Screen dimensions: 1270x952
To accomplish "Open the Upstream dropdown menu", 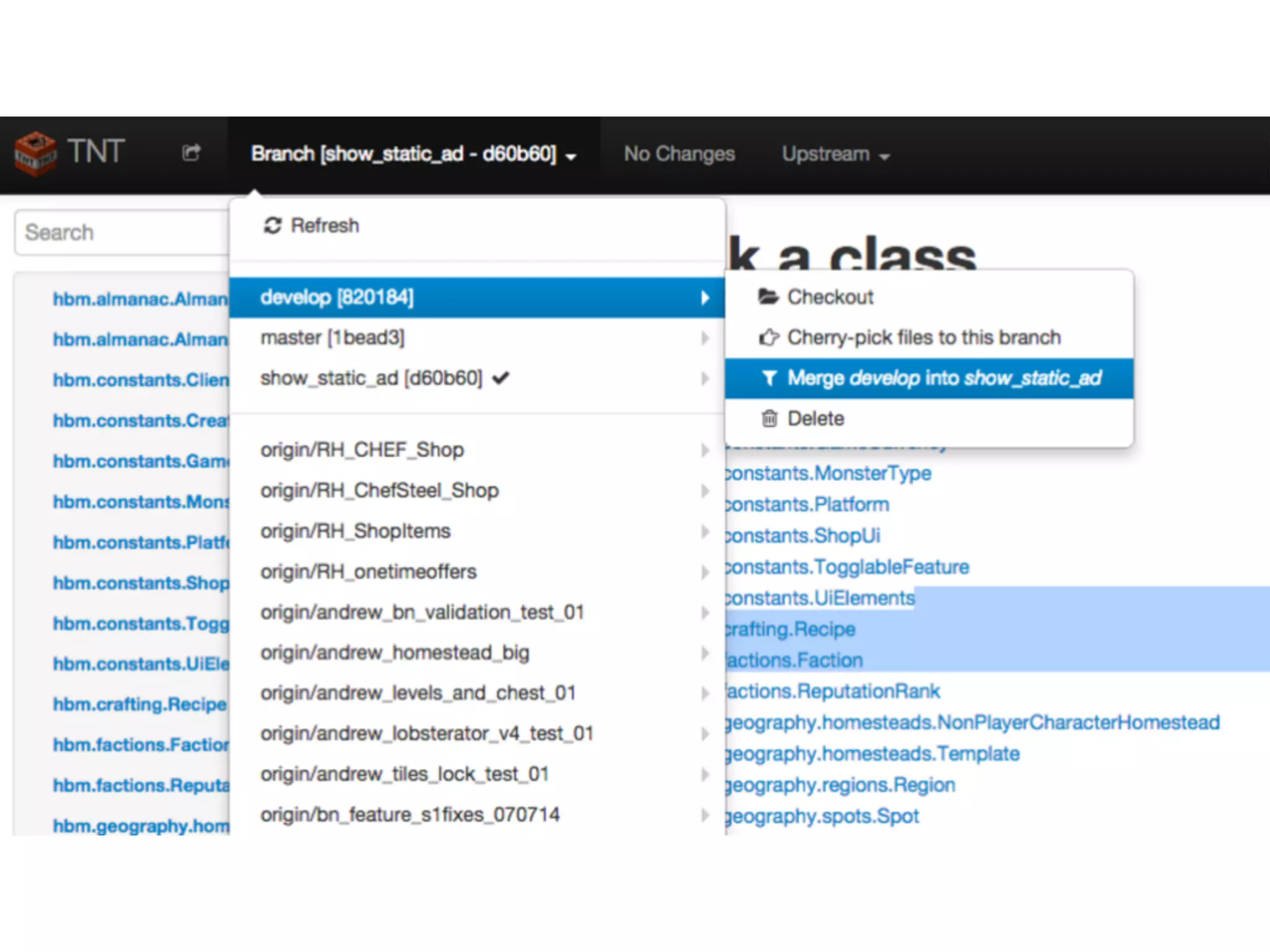I will coord(835,154).
